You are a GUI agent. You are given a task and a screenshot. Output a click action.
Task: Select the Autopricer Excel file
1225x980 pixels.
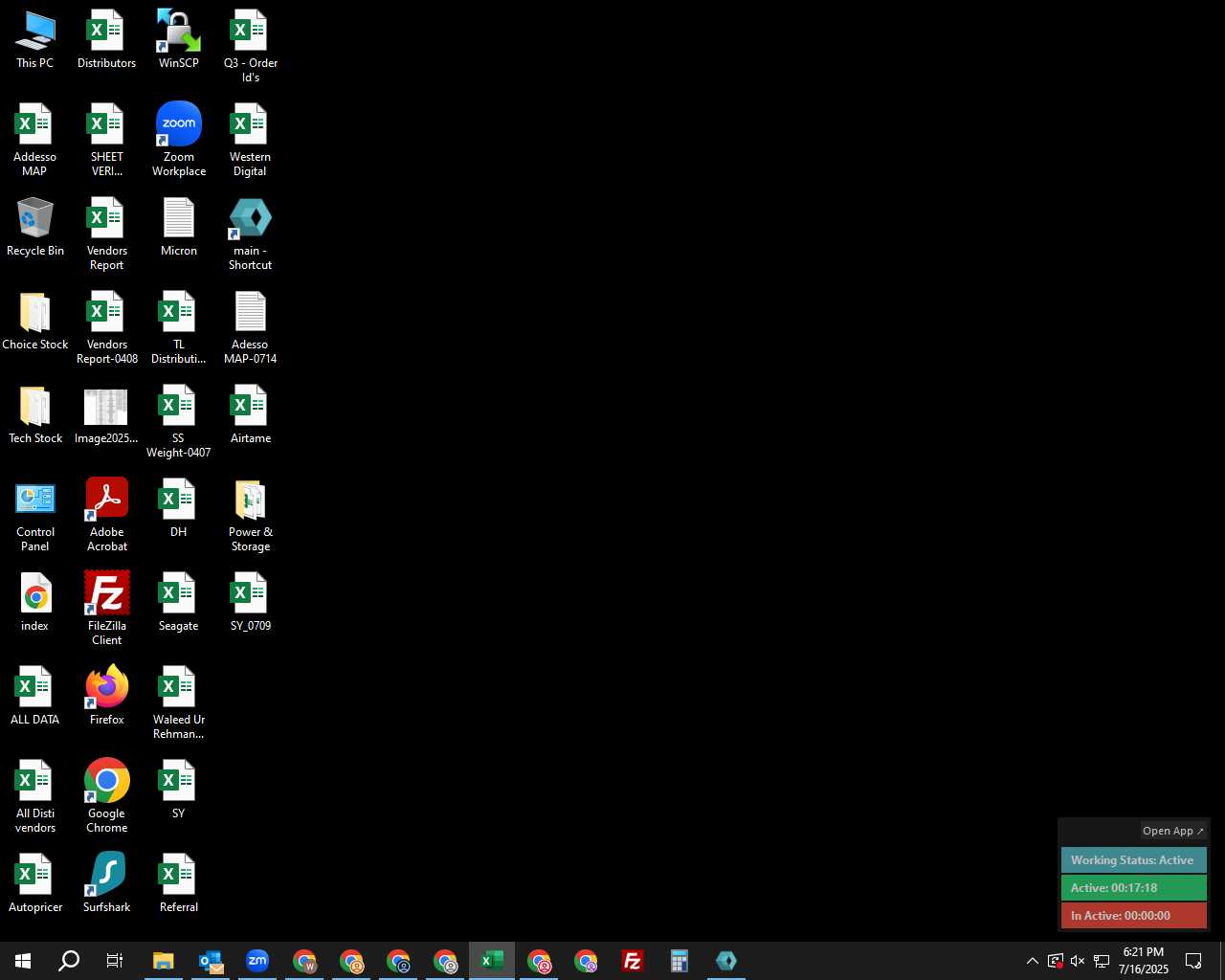(x=35, y=884)
